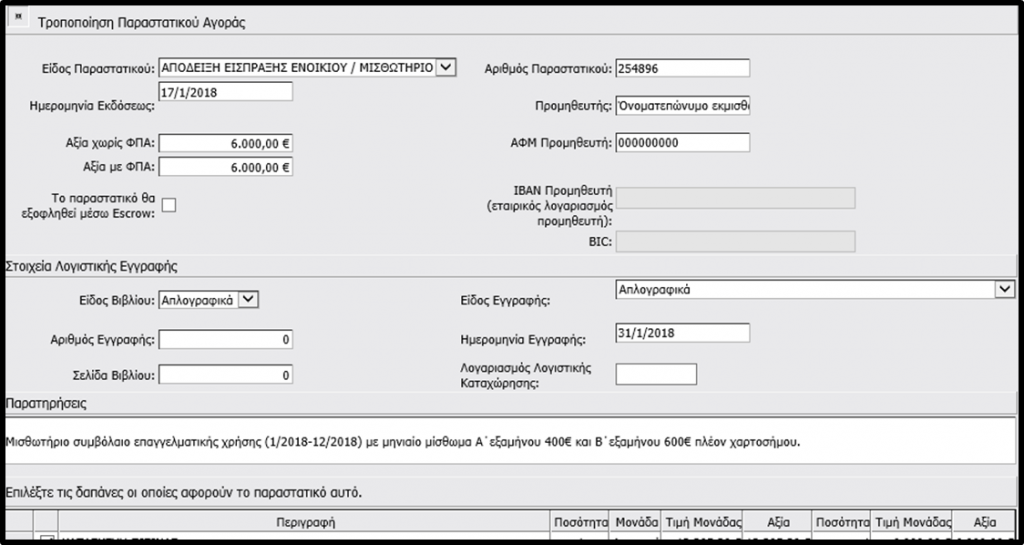This screenshot has width=1024, height=545.
Task: Select the ΑΦΜ Προμηθευτή field
Action: [682, 143]
